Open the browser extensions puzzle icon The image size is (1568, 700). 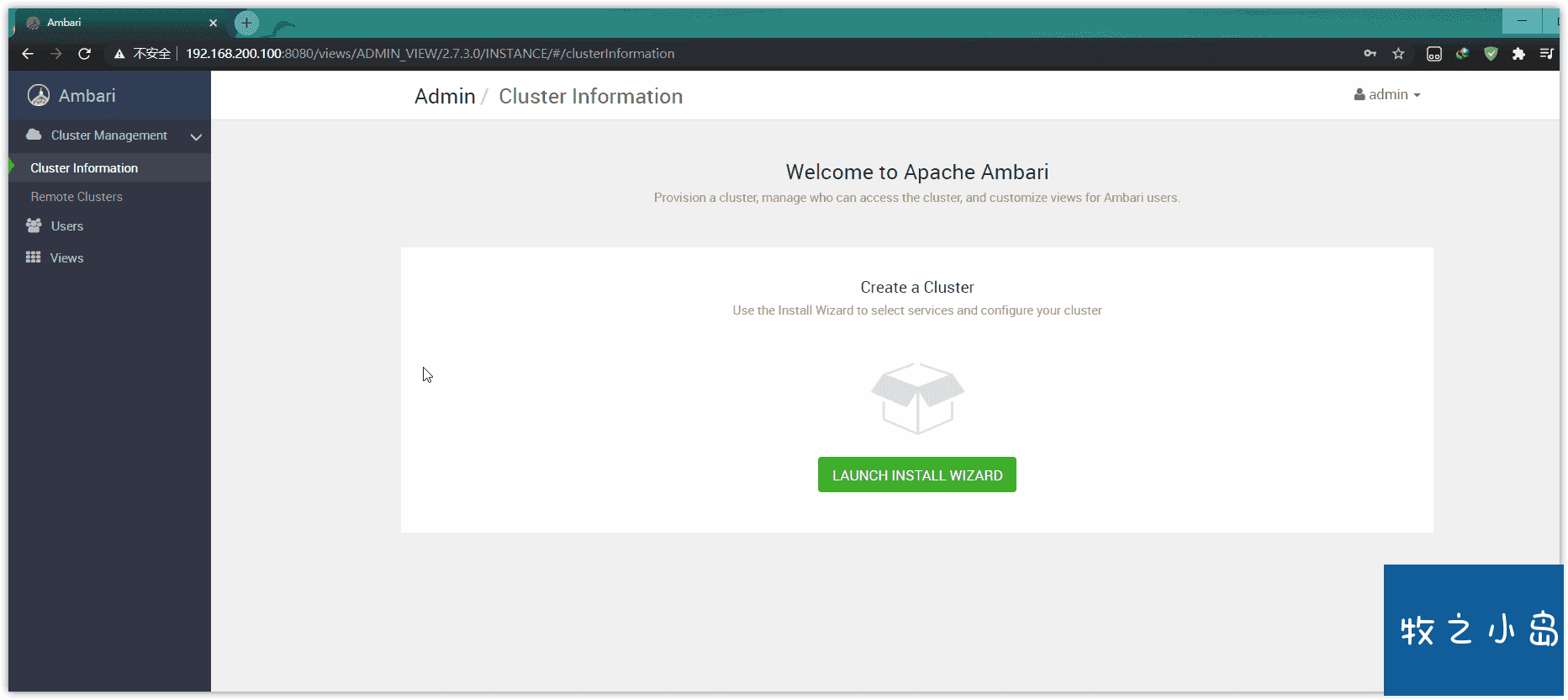tap(1518, 54)
